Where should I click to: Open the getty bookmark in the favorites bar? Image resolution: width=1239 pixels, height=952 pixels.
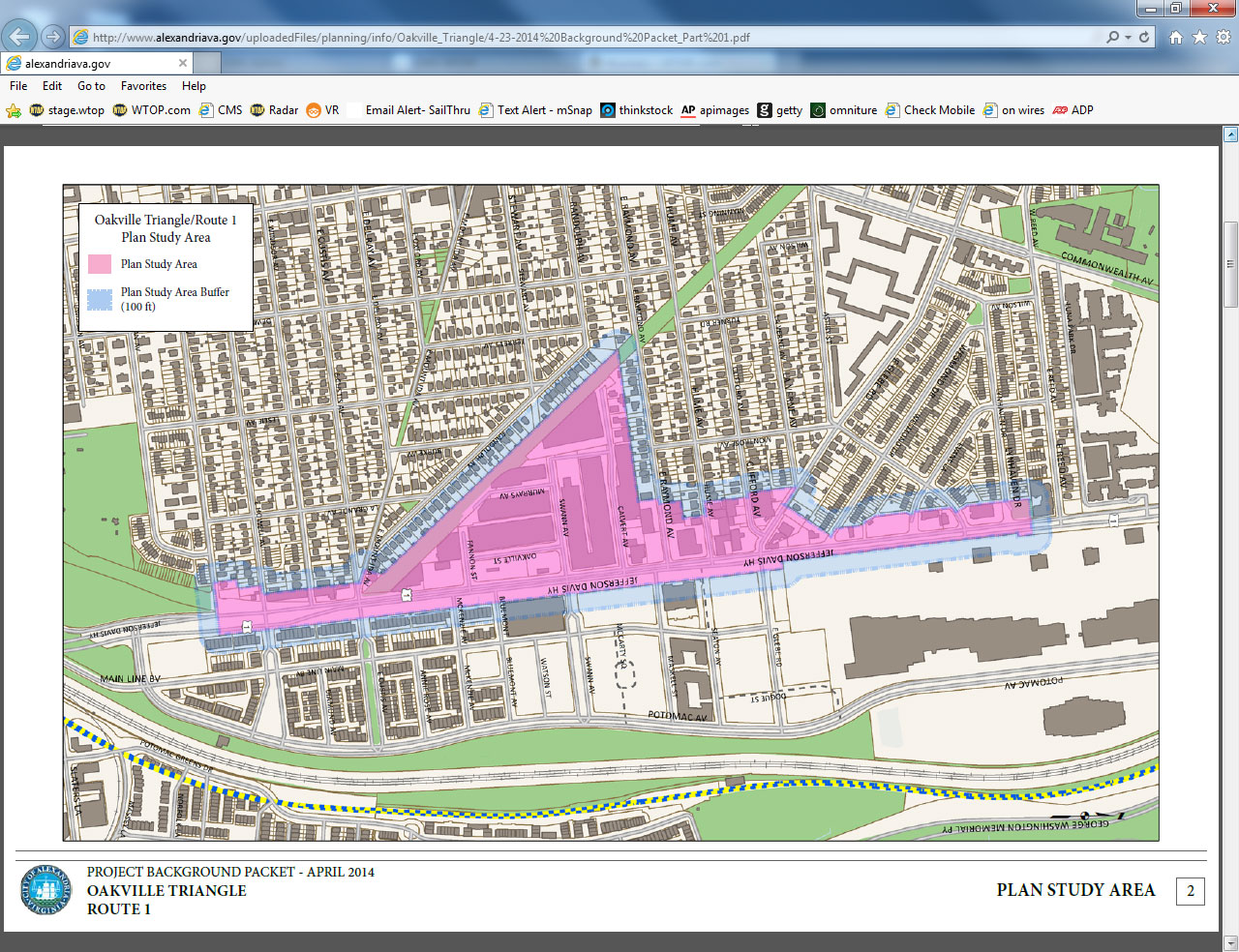point(779,110)
